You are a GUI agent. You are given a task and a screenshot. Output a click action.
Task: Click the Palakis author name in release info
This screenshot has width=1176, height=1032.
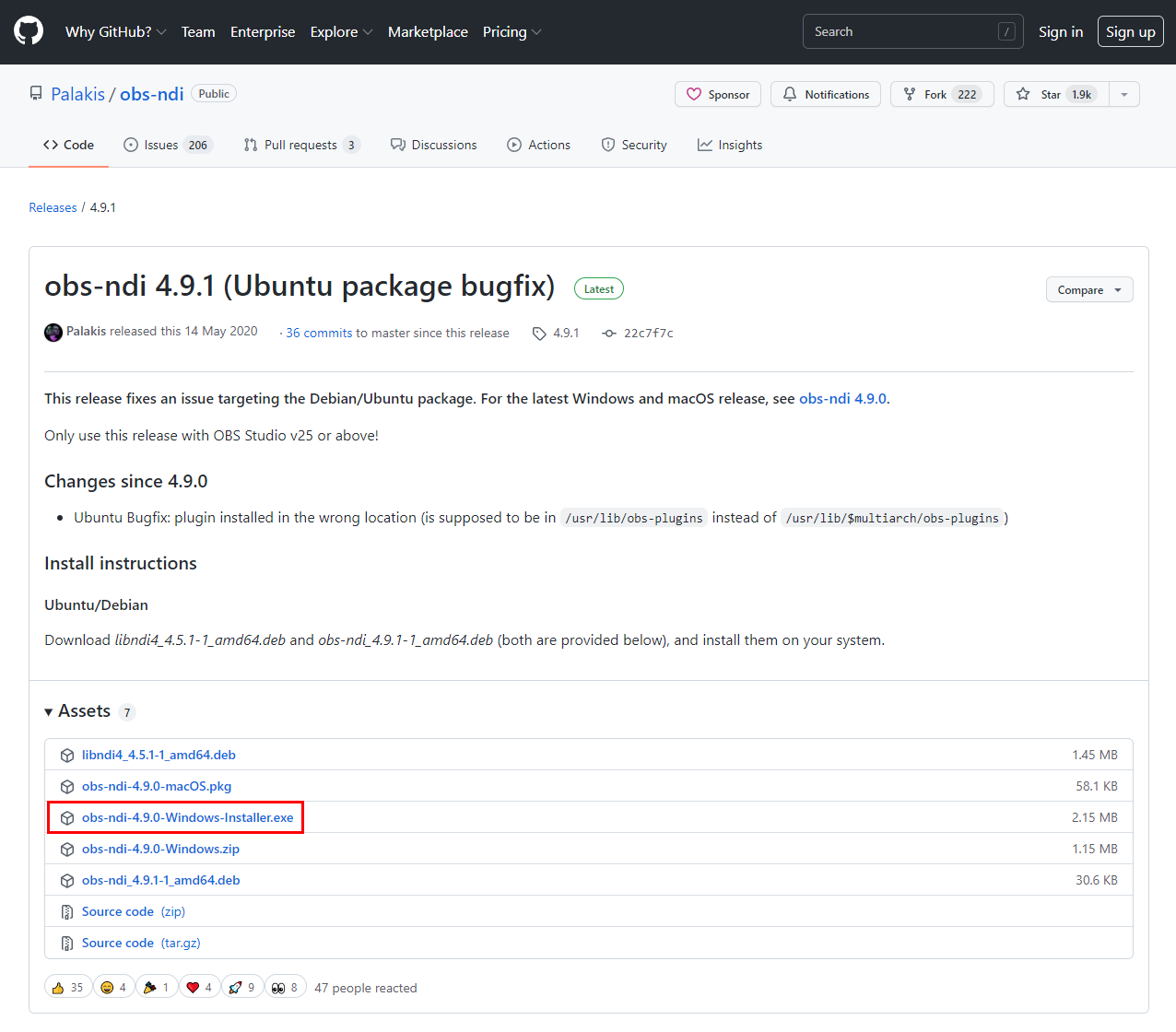coord(86,331)
